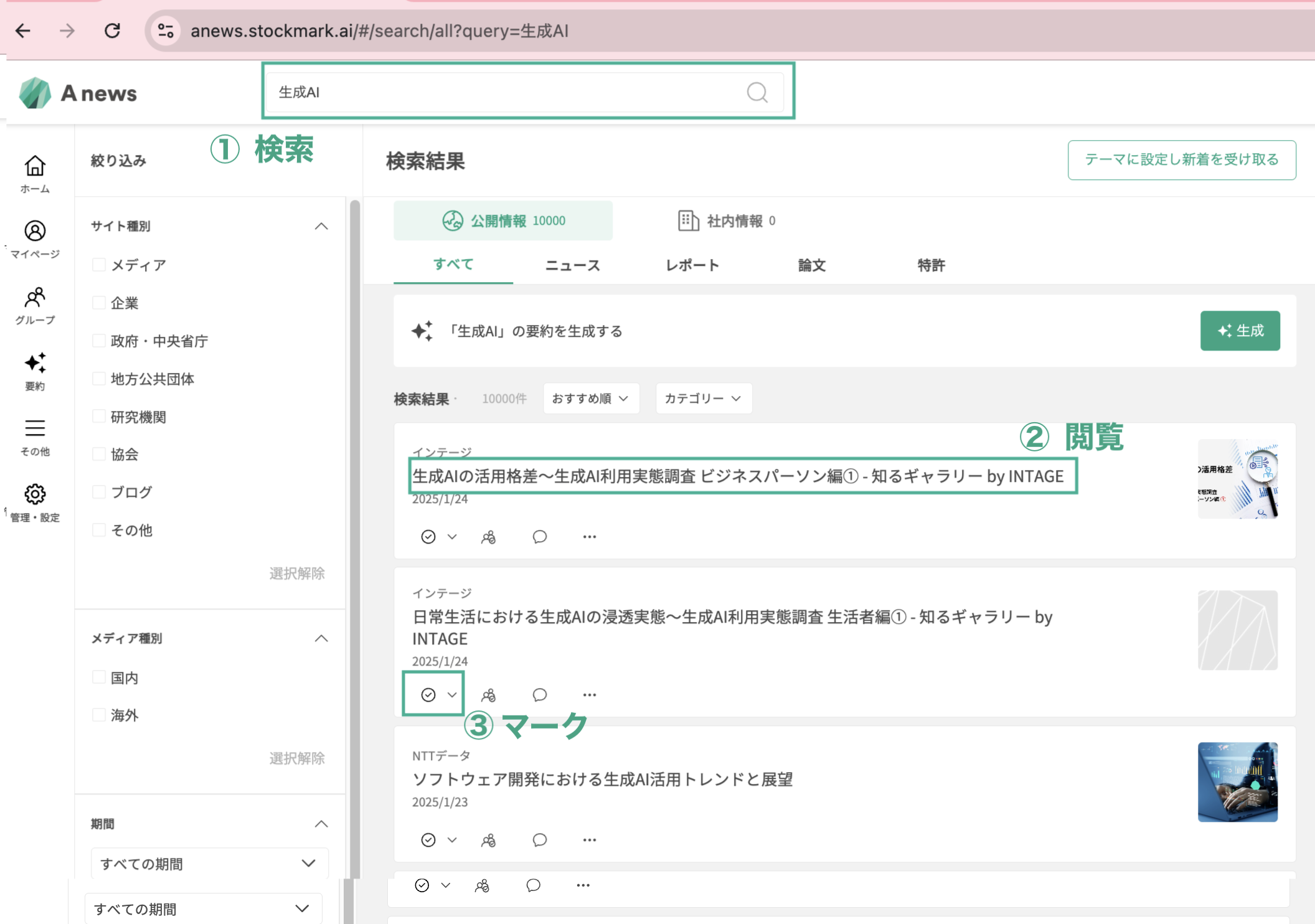Screen dimensions: 1315x924
Task: Click the 生成 summary button
Action: (1239, 331)
